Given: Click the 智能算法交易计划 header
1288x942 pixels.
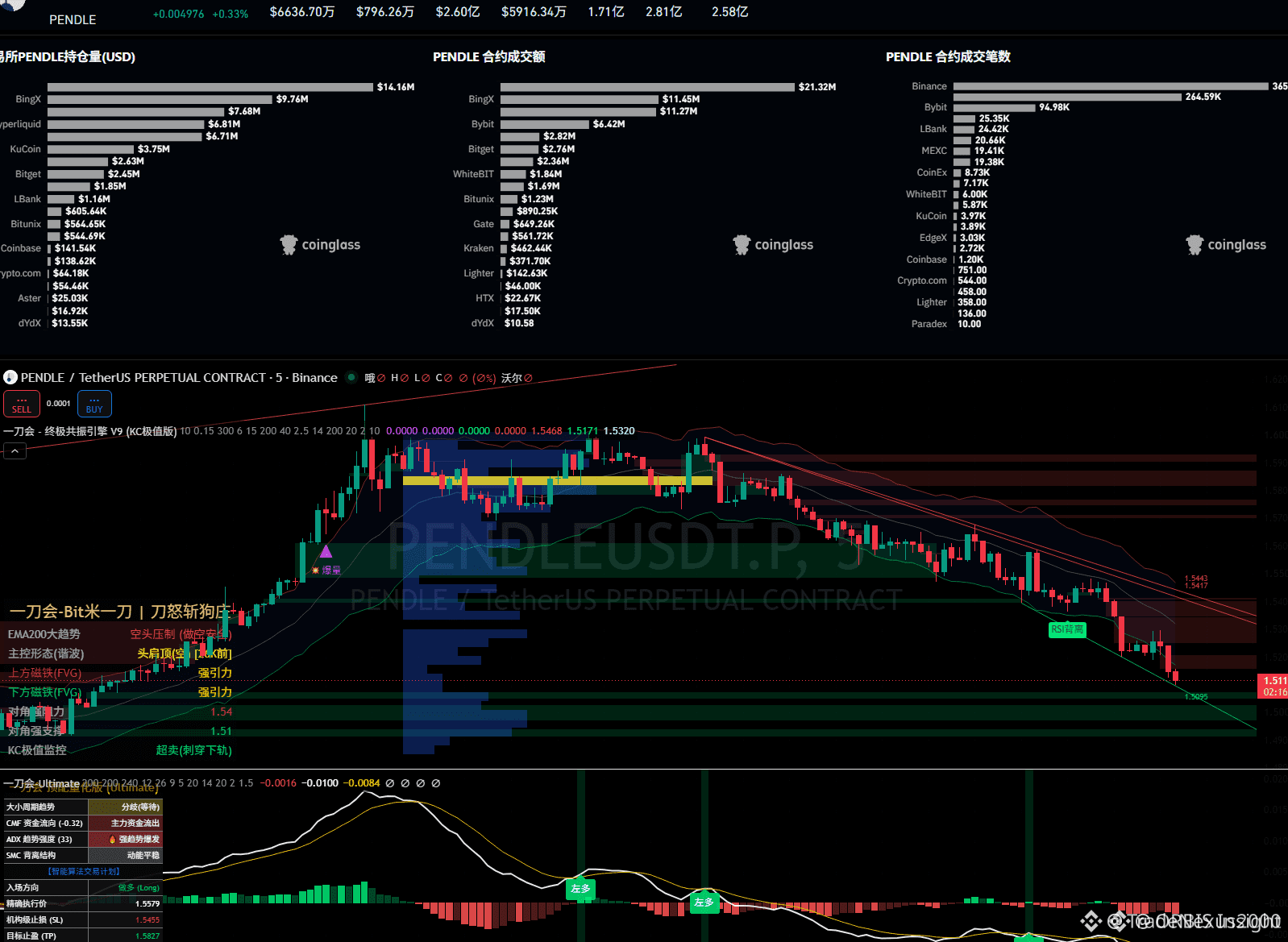Looking at the screenshot, I should click(x=84, y=871).
